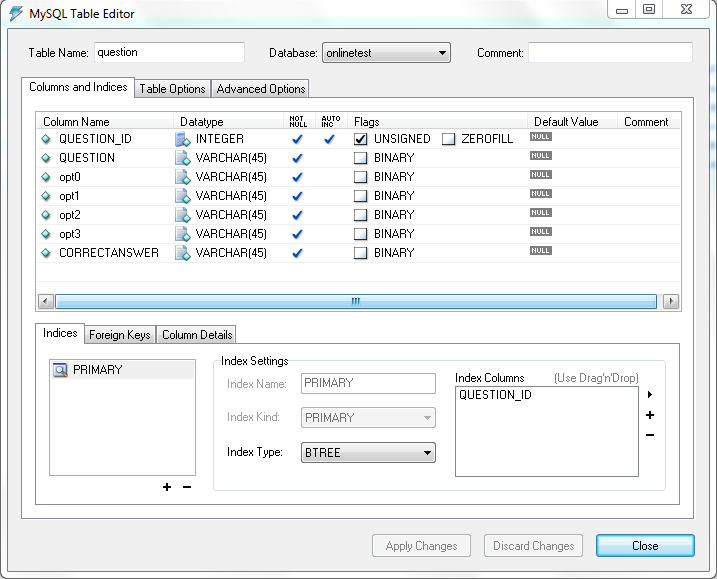Open the Database dropdown showing onlinetest
717x579 pixels.
pyautogui.click(x=386, y=53)
